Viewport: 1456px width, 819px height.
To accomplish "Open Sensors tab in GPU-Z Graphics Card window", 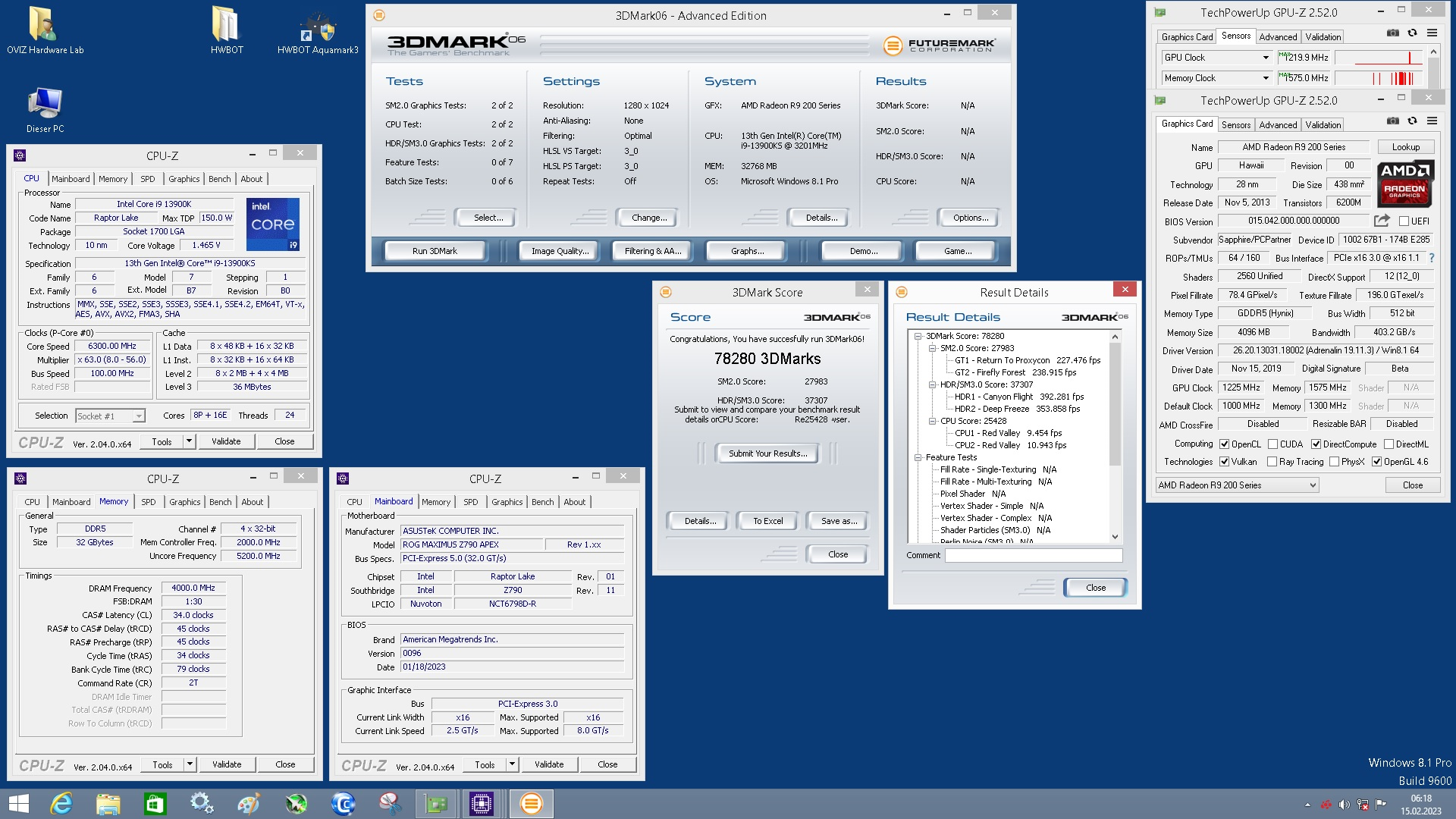I will coord(1236,124).
